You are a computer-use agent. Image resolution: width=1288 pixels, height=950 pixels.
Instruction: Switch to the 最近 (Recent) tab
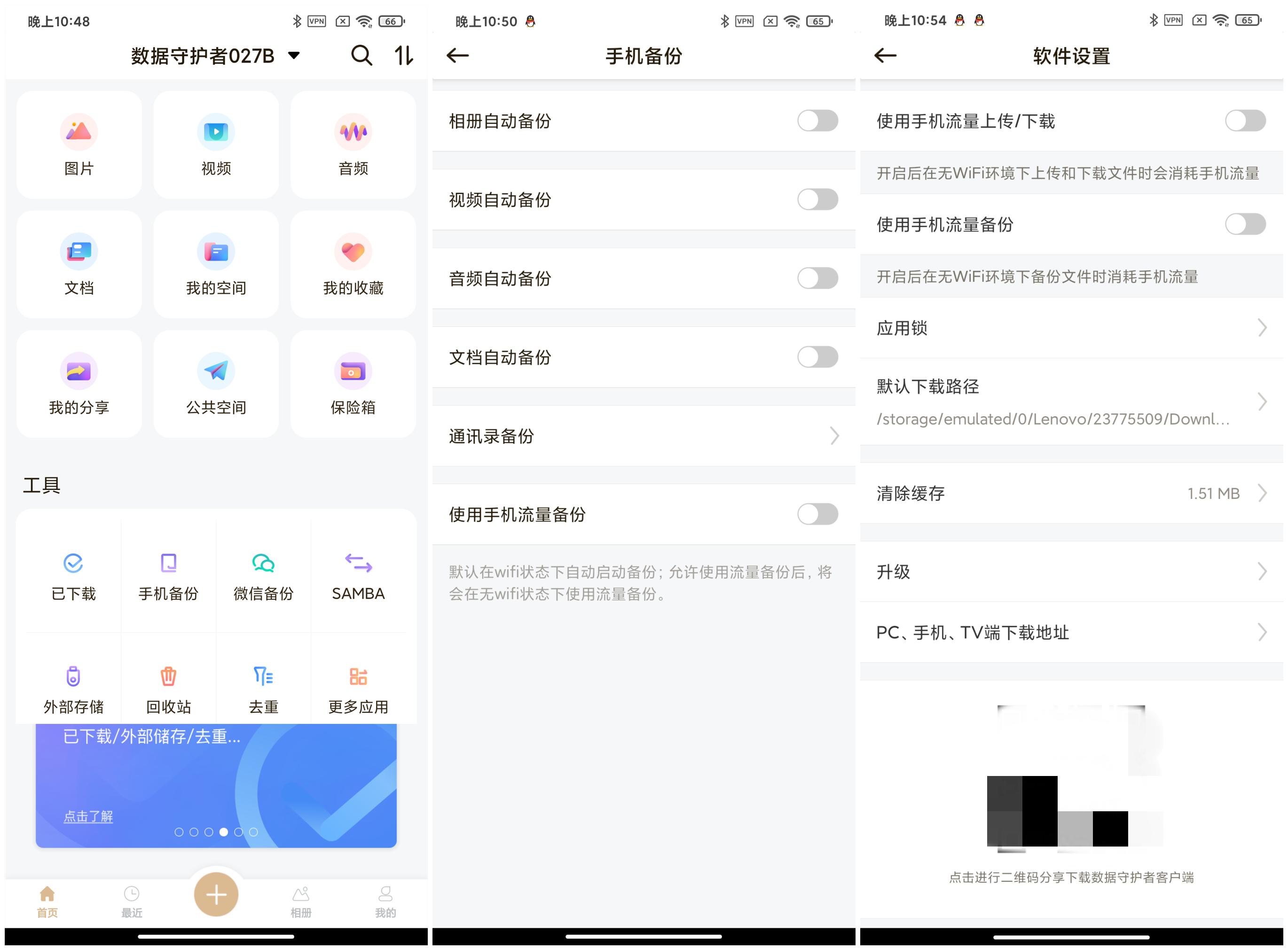131,900
